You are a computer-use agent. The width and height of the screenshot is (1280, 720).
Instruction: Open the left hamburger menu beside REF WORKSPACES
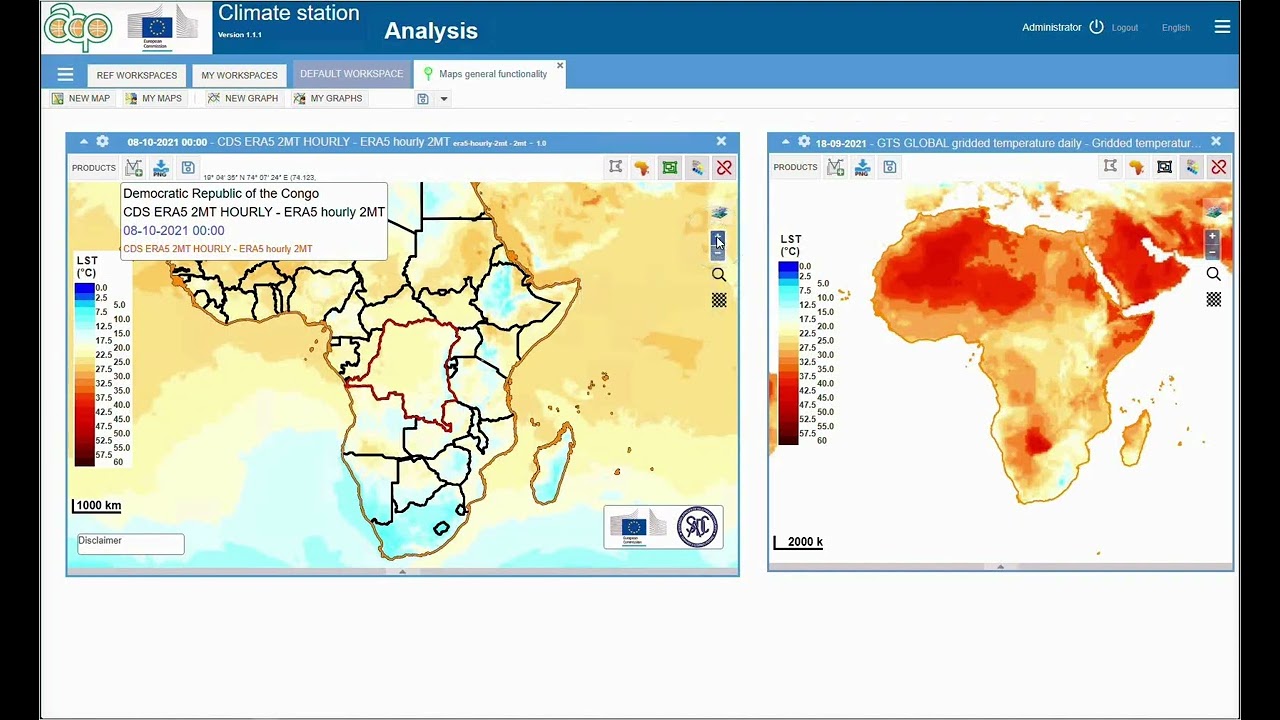pyautogui.click(x=65, y=74)
